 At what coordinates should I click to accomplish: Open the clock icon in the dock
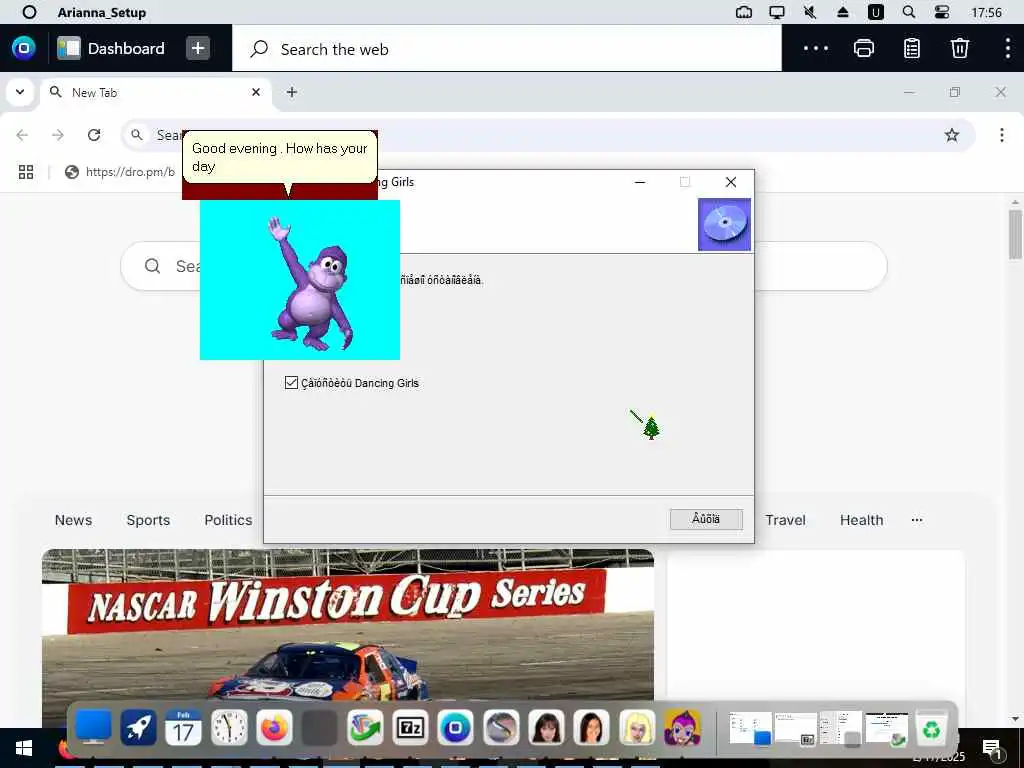tap(229, 728)
